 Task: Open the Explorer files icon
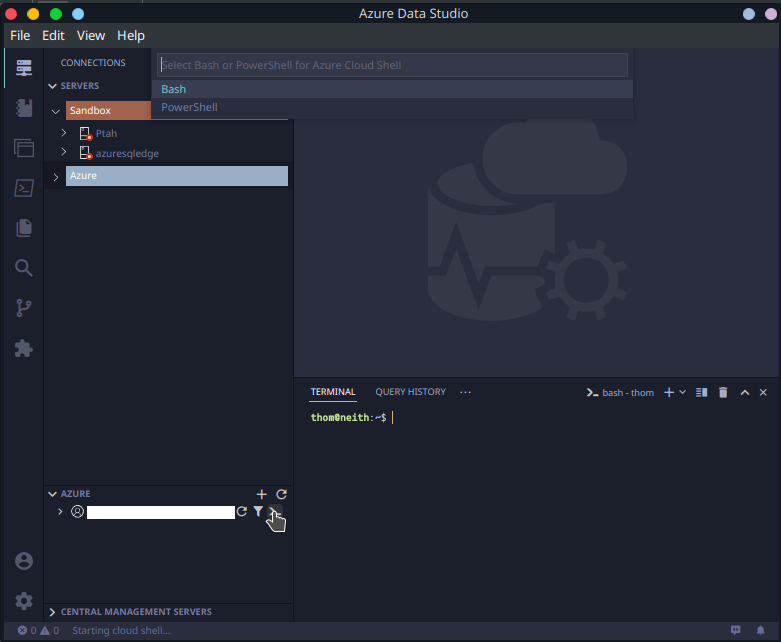click(23, 228)
